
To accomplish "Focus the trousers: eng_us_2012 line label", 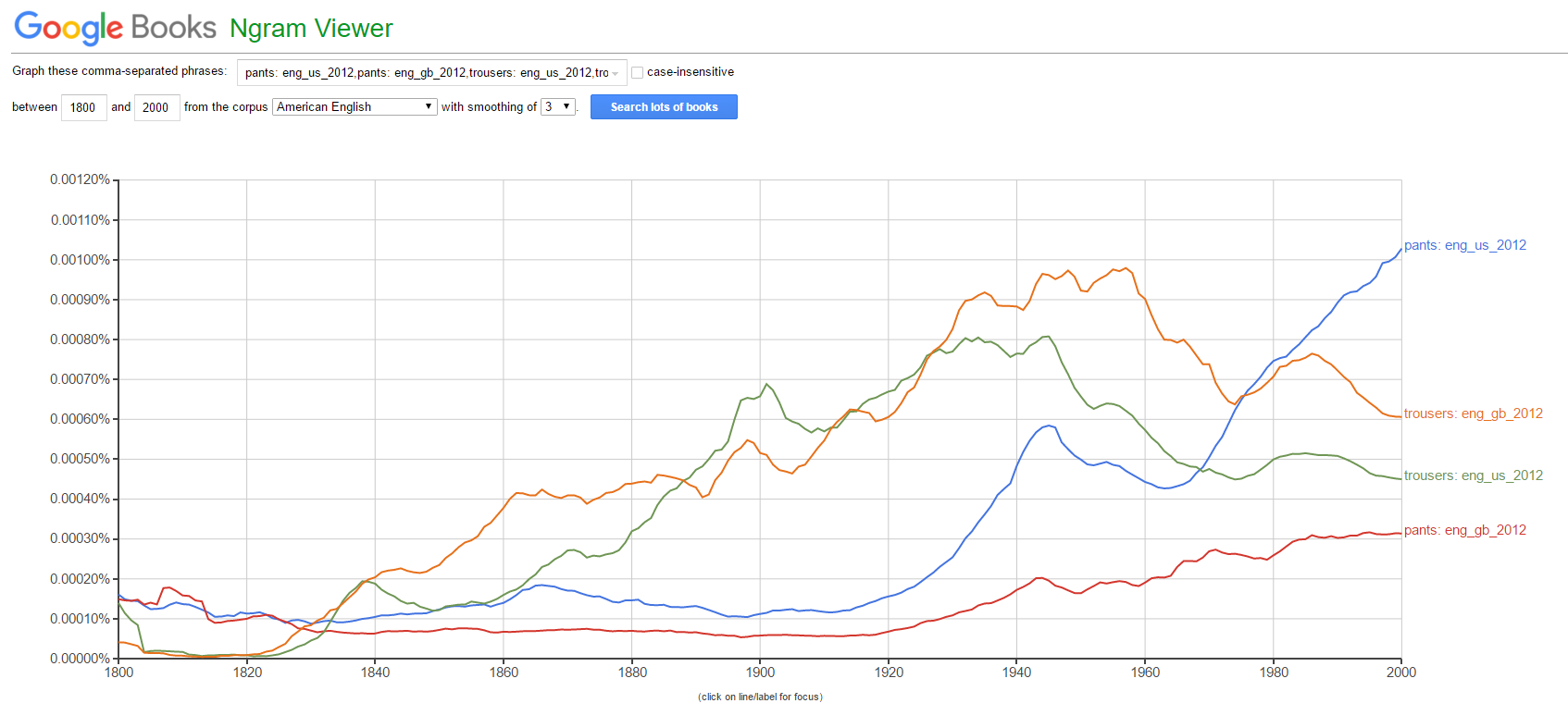I will pyautogui.click(x=1472, y=475).
